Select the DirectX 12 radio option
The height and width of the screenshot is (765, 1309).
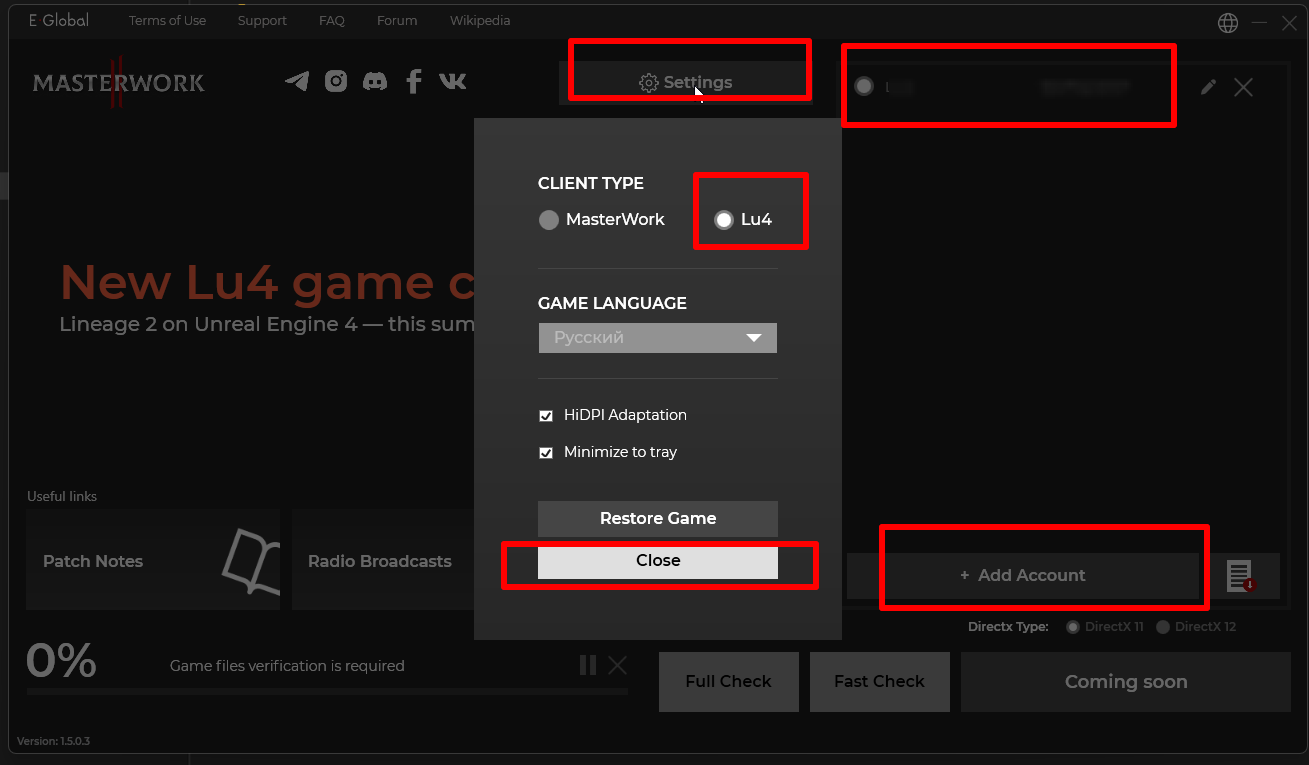pyautogui.click(x=1163, y=627)
